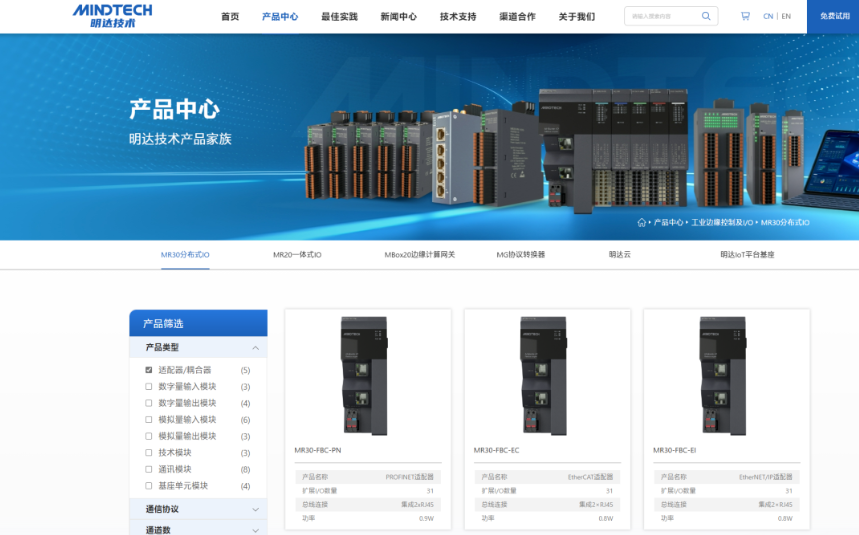Expand the 通信协议 filter section
Screen dimensions: 859x535
tap(198, 509)
